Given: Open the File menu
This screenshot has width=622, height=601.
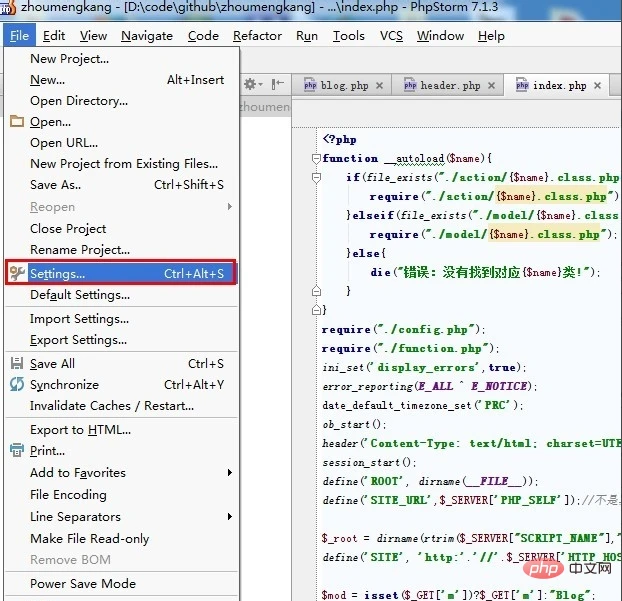Looking at the screenshot, I should (x=19, y=36).
